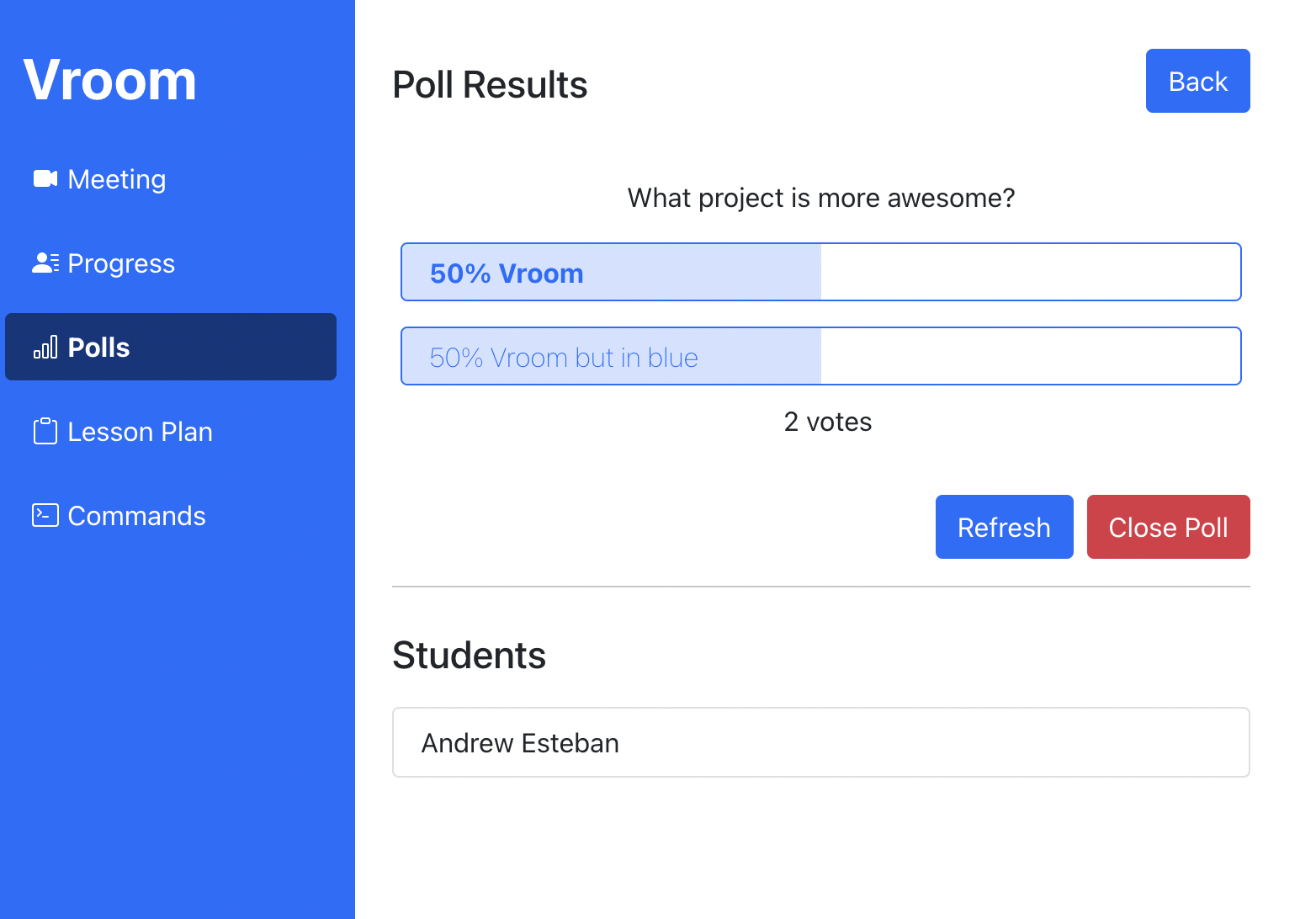Click the Commands terminal icon
Viewport: 1316px width, 919px height.
click(45, 515)
